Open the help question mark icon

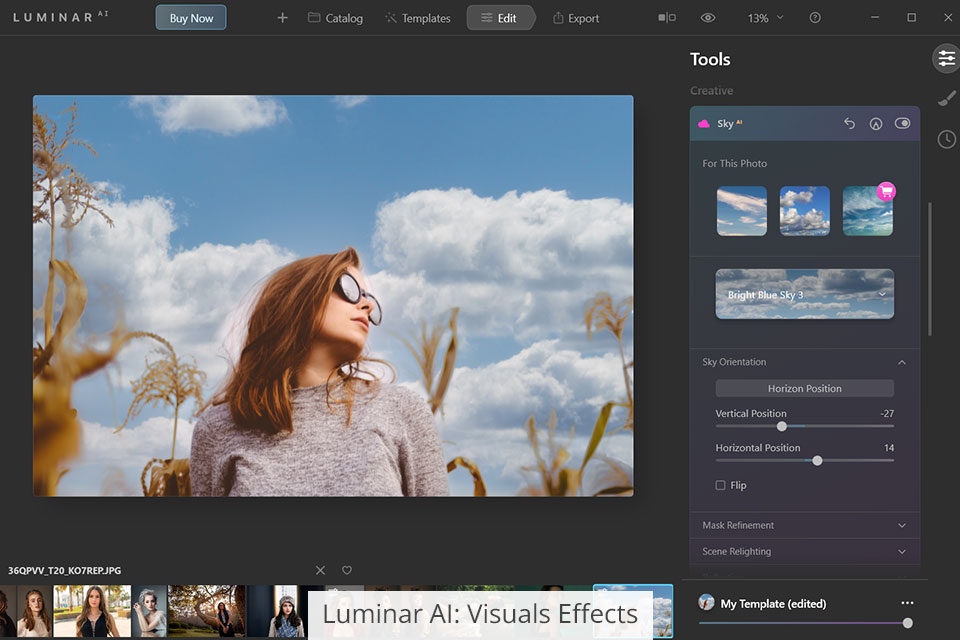(x=815, y=18)
